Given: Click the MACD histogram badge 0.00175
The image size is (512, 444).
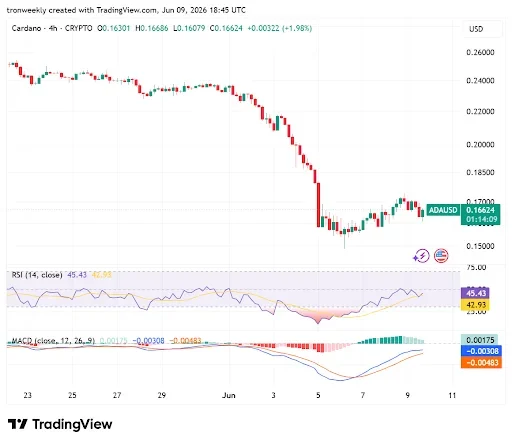Looking at the screenshot, I should (x=479, y=340).
